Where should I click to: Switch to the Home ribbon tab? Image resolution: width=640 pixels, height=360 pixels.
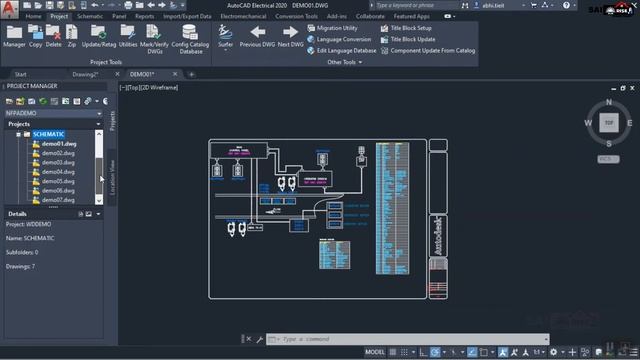(33, 16)
